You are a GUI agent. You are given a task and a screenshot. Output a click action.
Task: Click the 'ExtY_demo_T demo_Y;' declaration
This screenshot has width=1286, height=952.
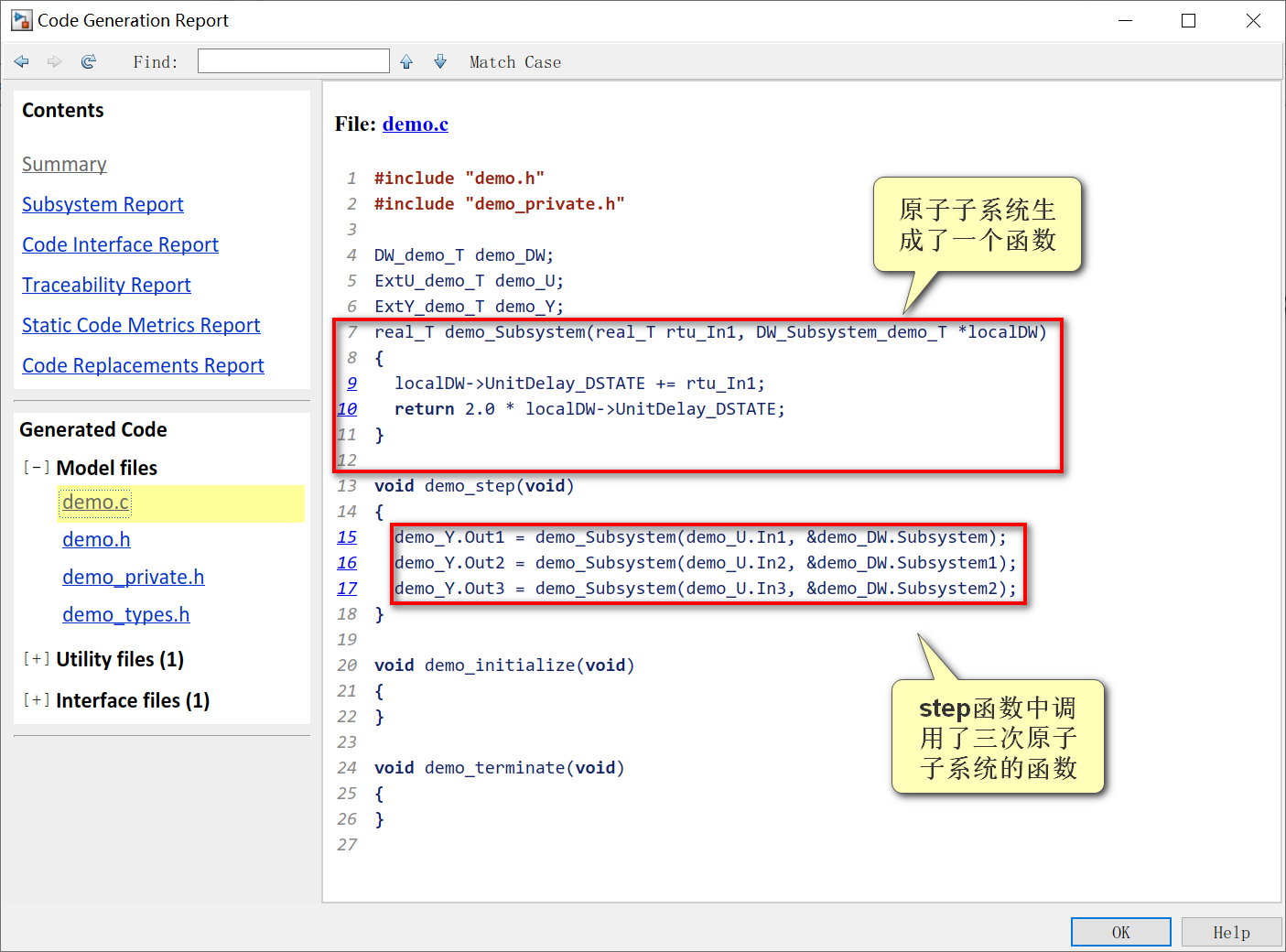[x=469, y=307]
